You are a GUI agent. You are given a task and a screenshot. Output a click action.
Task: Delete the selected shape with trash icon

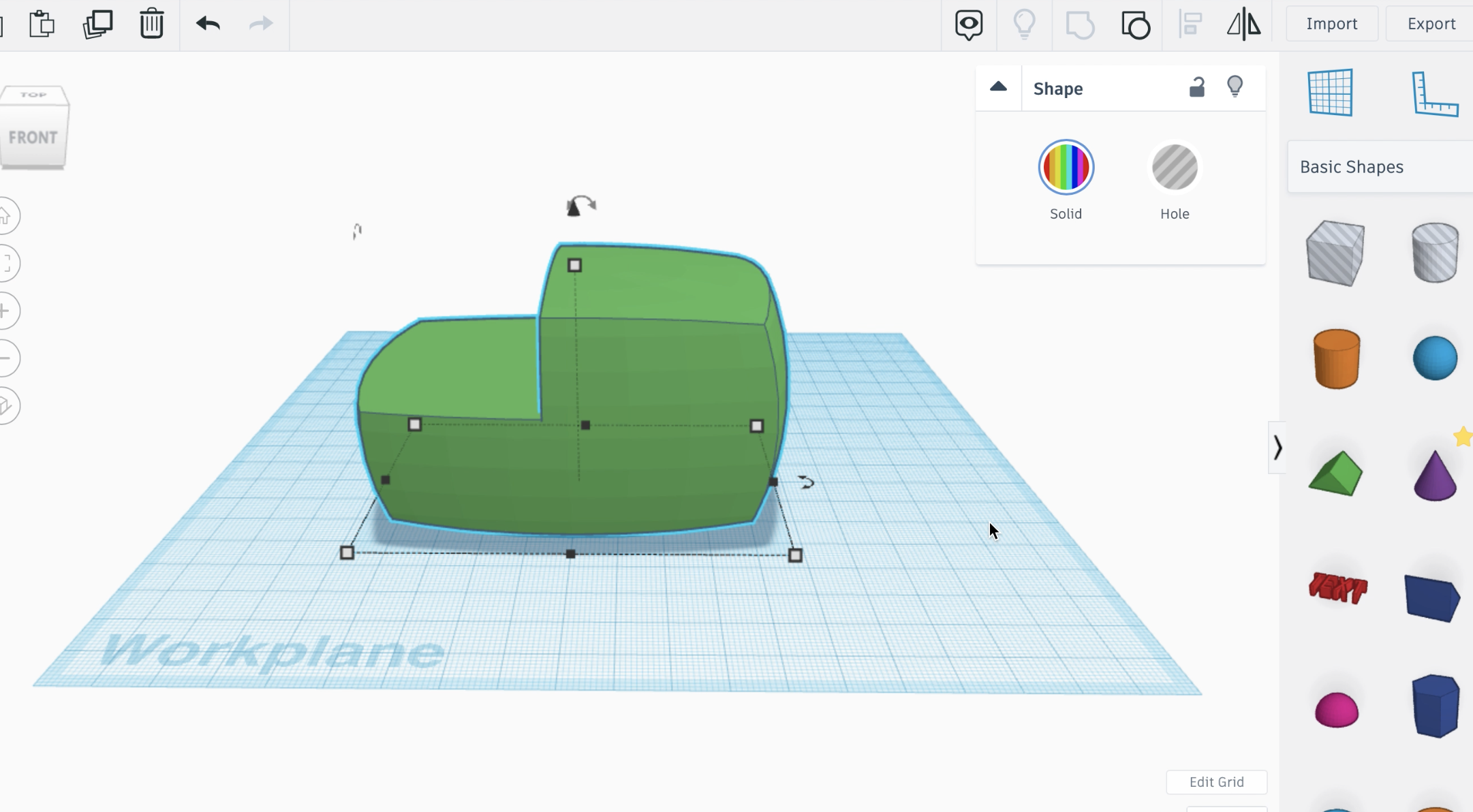coord(151,24)
